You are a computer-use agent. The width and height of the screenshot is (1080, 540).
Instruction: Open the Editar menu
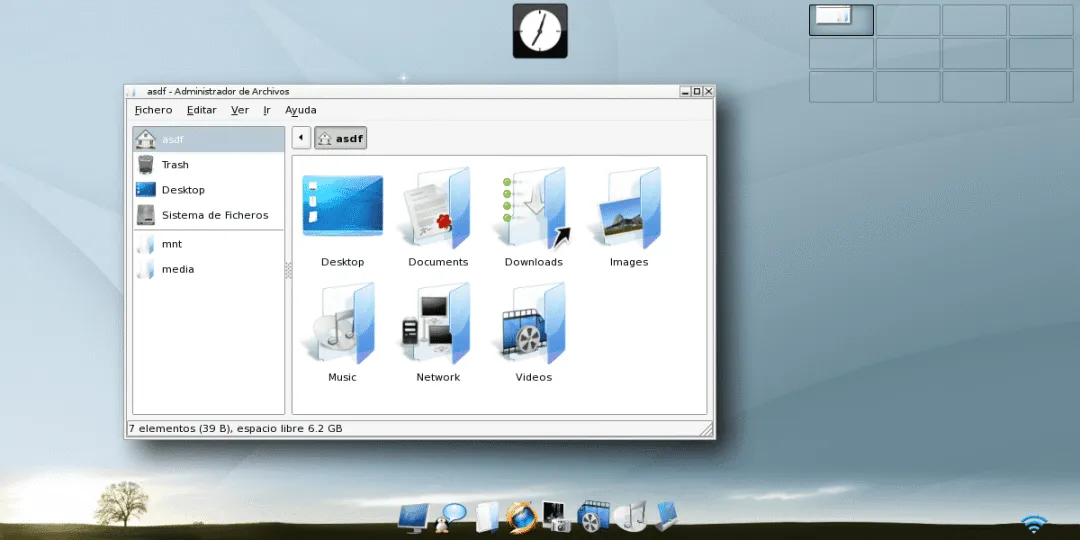202,110
